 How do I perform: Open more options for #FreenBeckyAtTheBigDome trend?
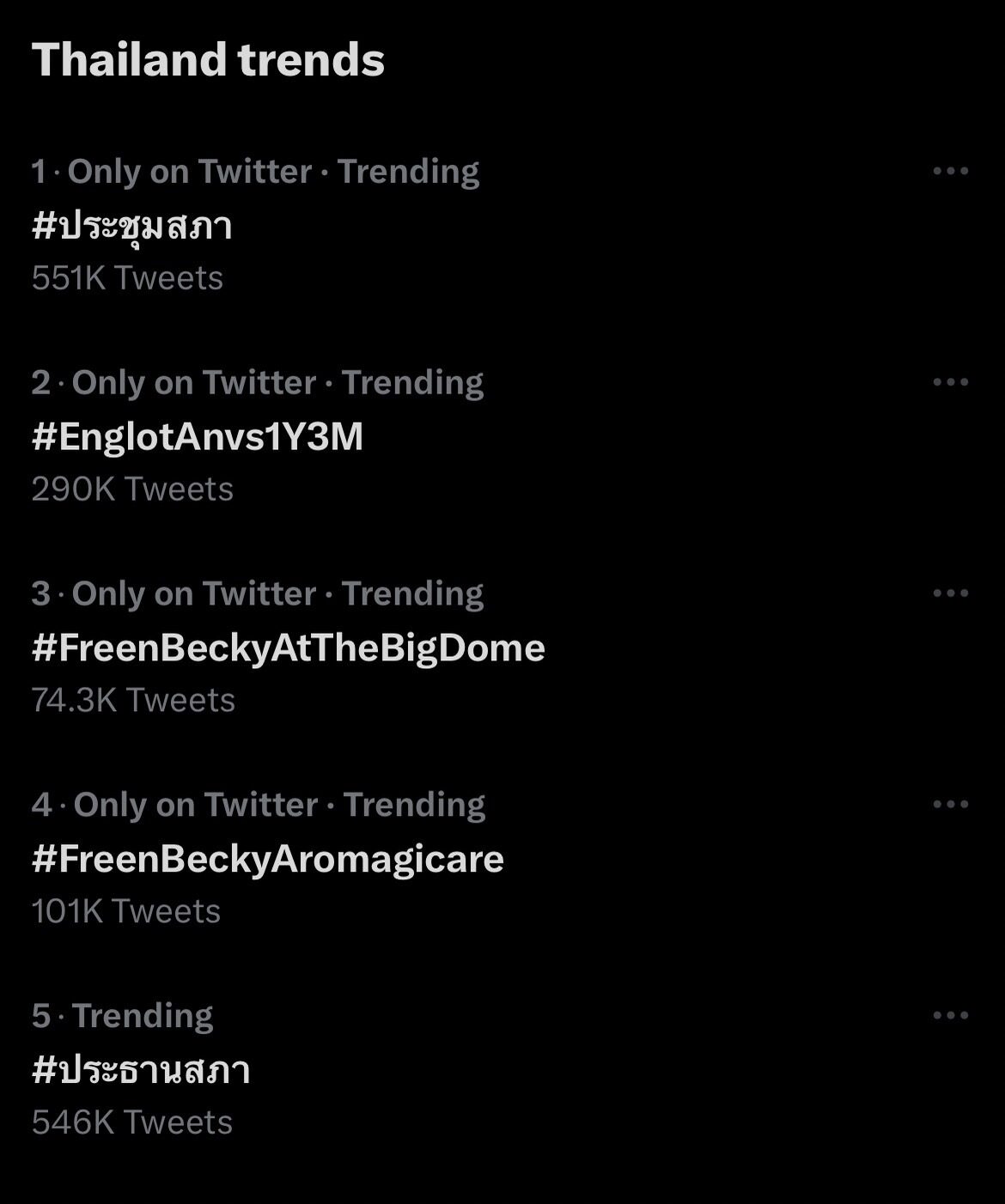[x=950, y=593]
